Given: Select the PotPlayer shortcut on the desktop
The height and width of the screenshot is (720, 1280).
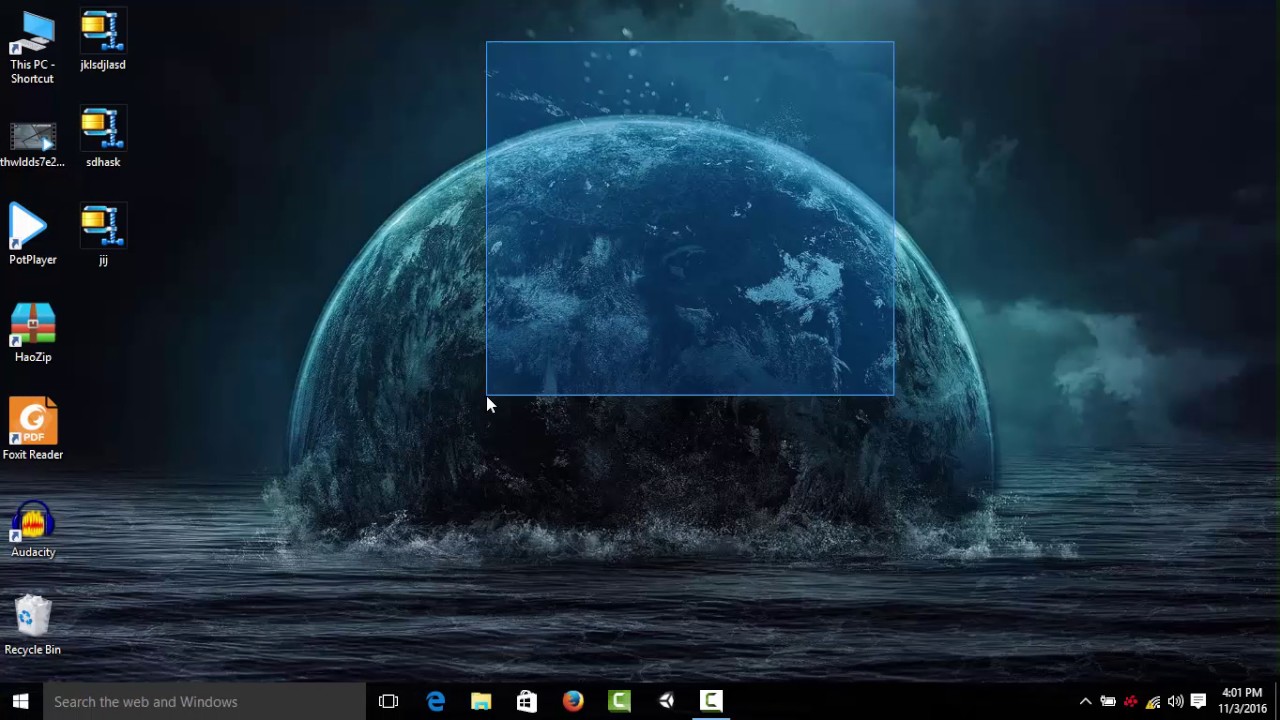Looking at the screenshot, I should coord(32,235).
